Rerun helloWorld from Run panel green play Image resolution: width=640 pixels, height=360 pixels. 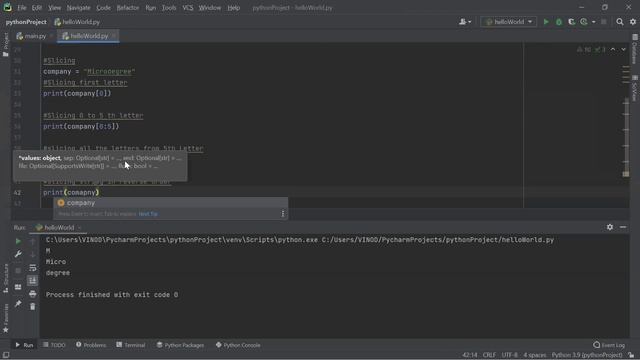pyautogui.click(x=18, y=241)
